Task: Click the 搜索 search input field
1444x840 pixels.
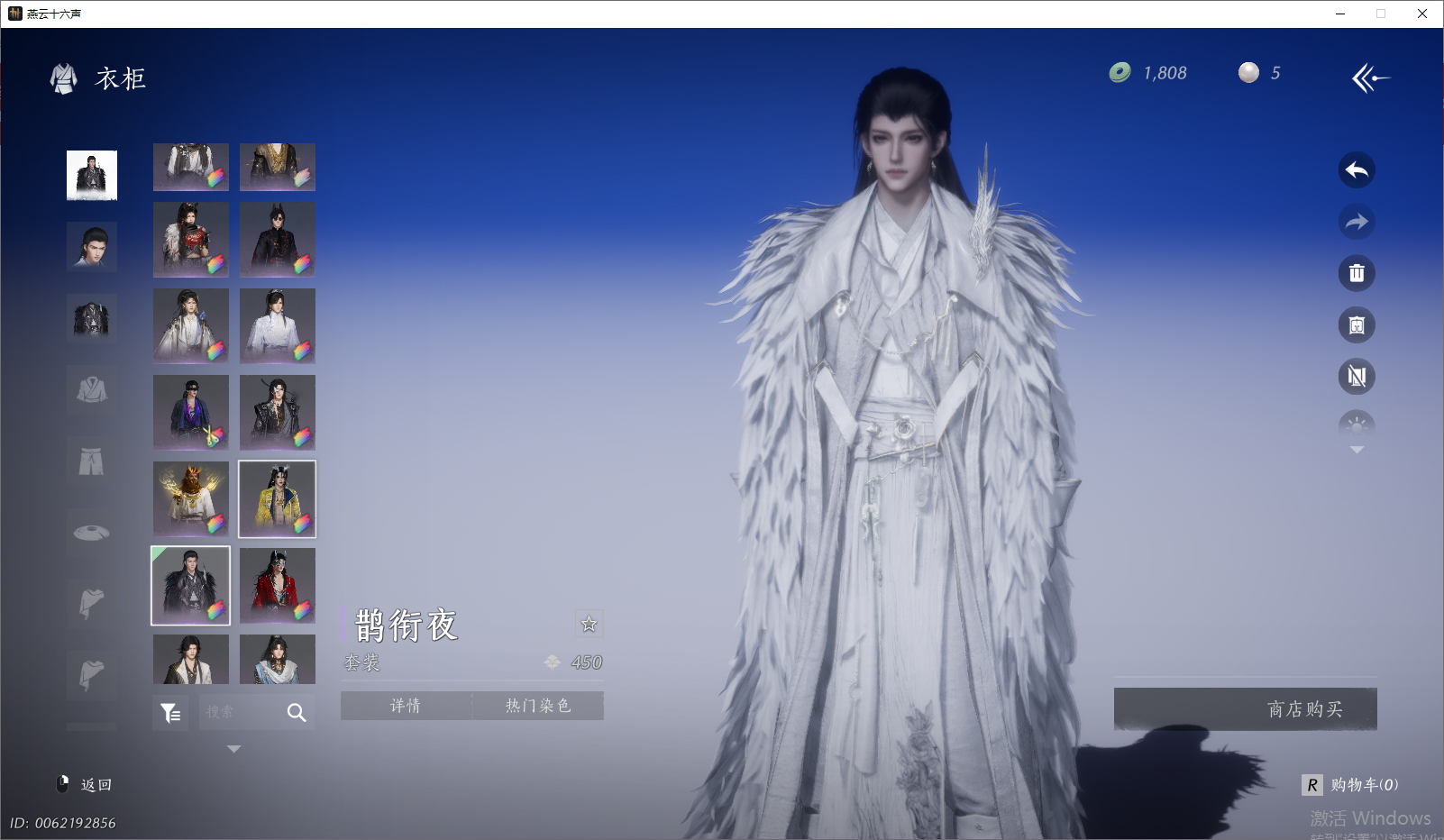Action: (236, 713)
